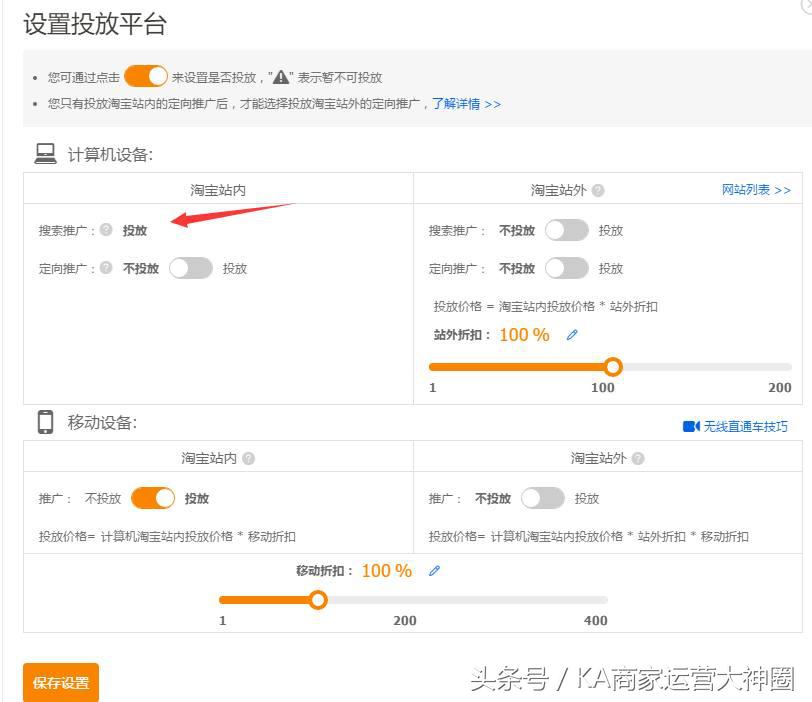
Task: Click the video camera icon before 无线直通车技巧
Action: [x=692, y=426]
